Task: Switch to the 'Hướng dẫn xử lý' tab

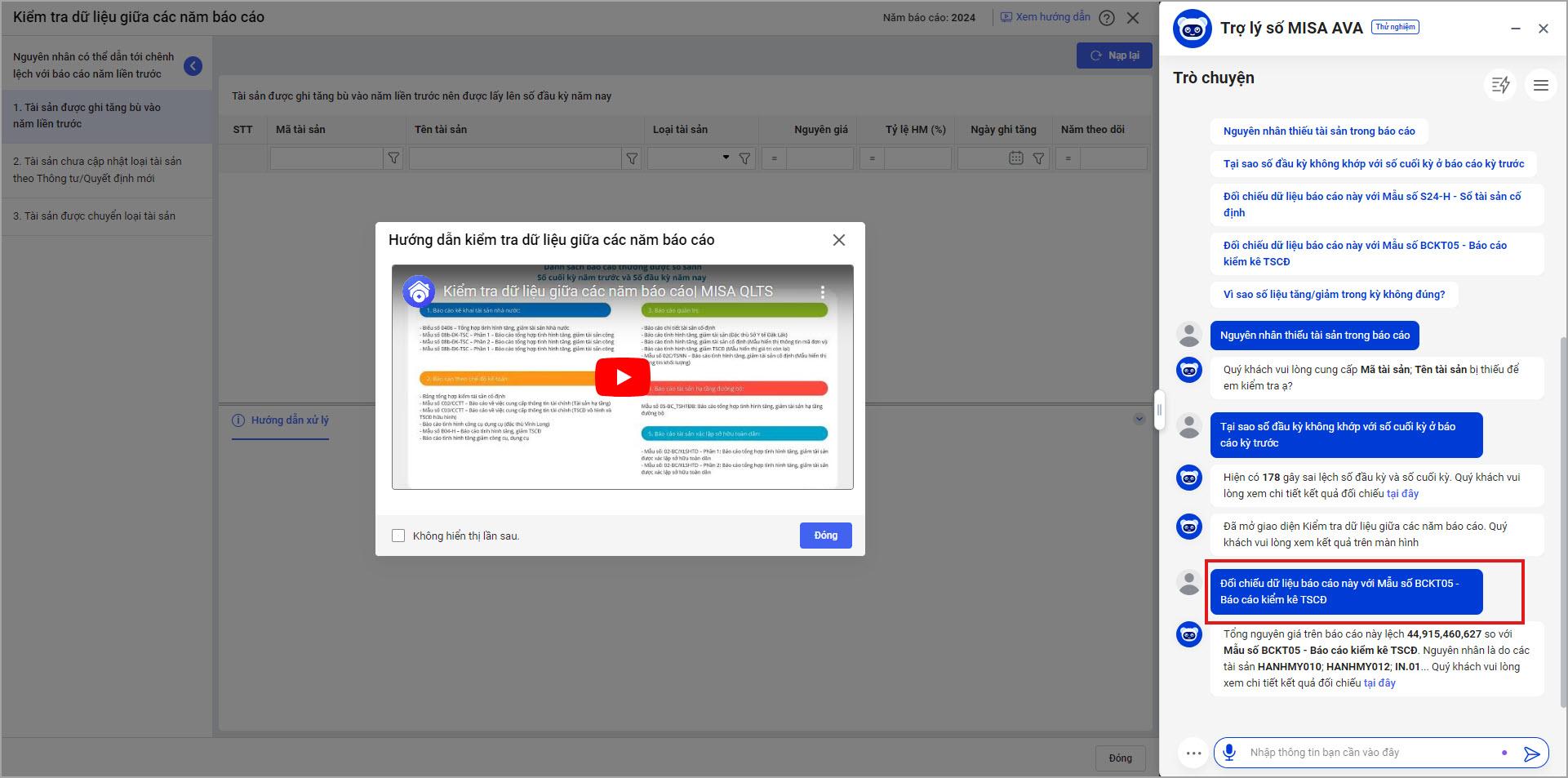Action: coord(281,420)
